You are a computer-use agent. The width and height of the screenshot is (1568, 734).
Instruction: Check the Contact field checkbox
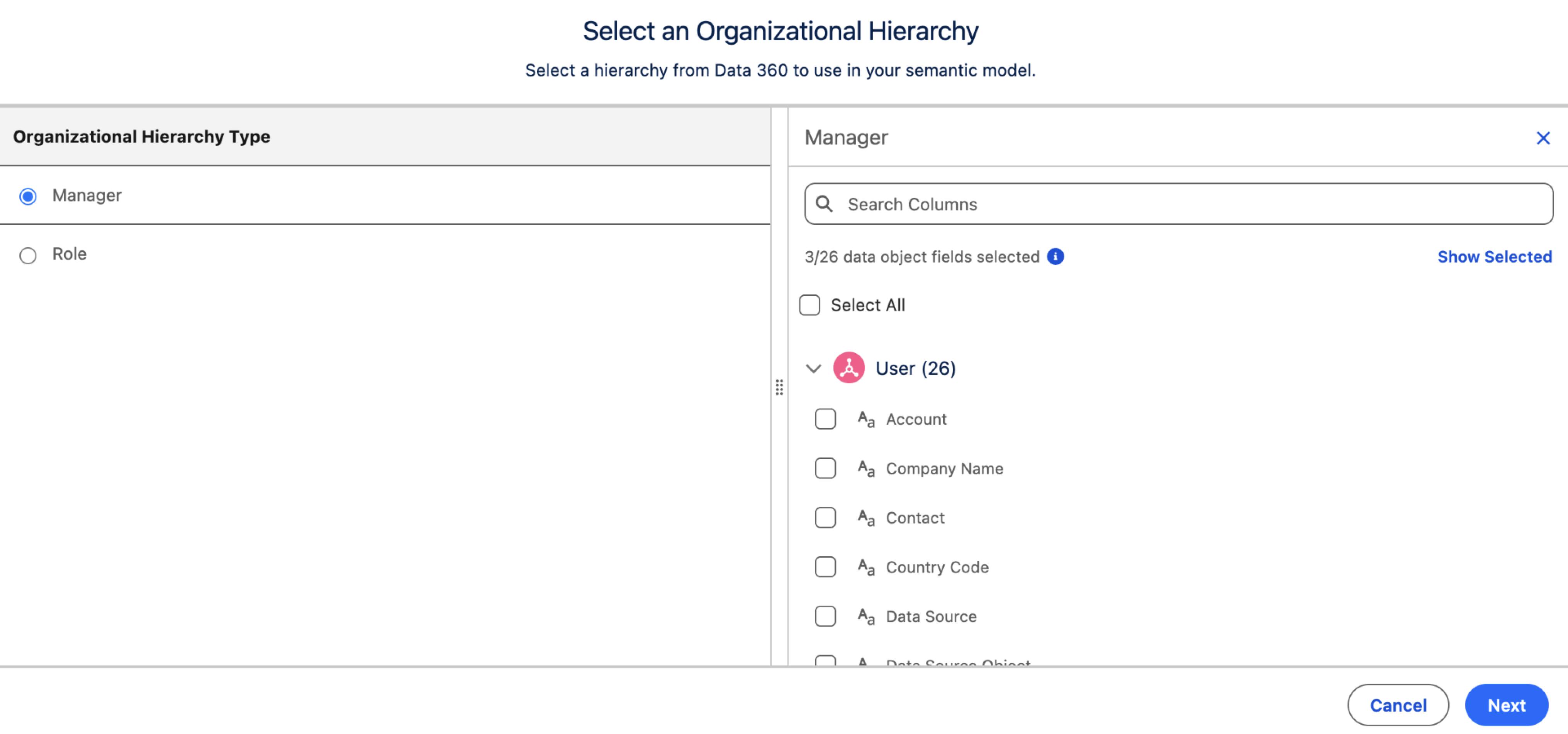coord(825,518)
